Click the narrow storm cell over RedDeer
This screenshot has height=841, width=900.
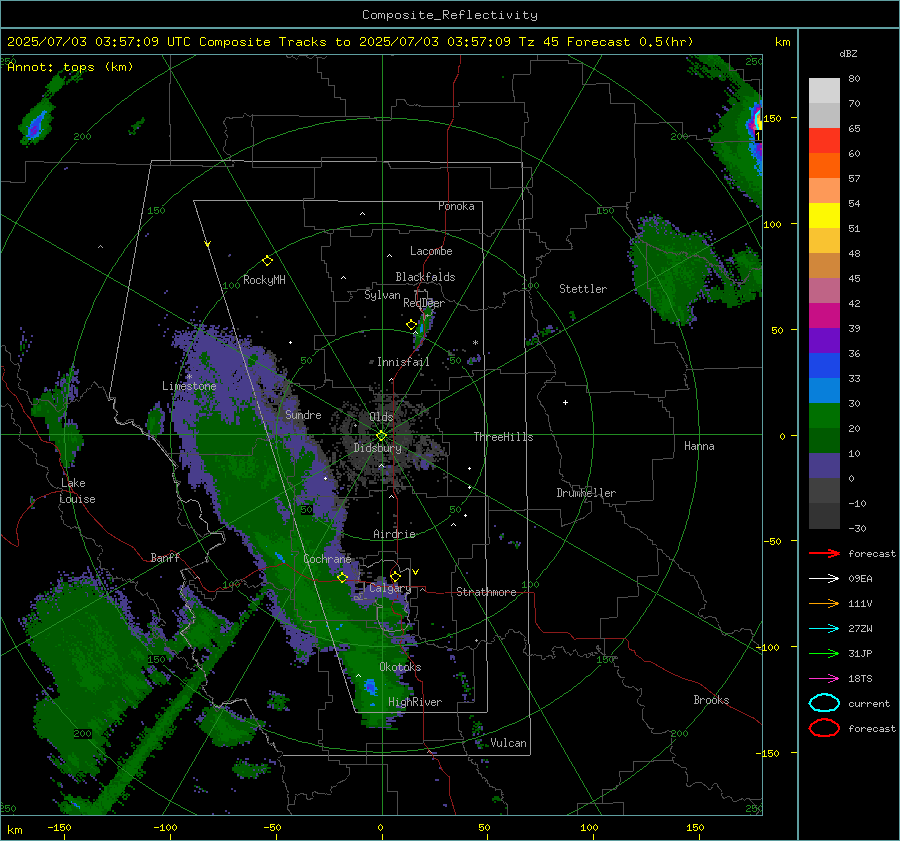pos(423,328)
